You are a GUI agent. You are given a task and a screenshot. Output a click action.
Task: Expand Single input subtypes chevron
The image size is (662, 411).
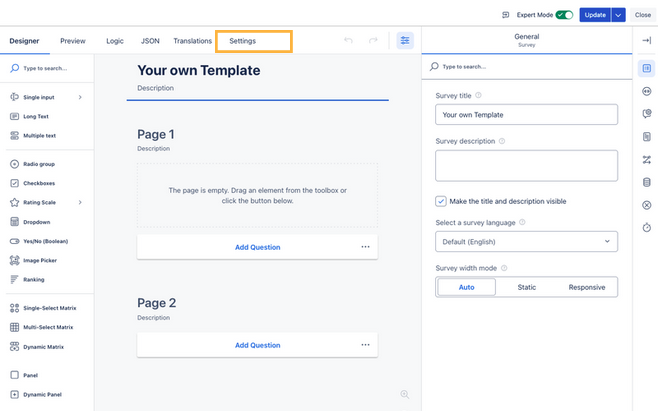(x=80, y=97)
